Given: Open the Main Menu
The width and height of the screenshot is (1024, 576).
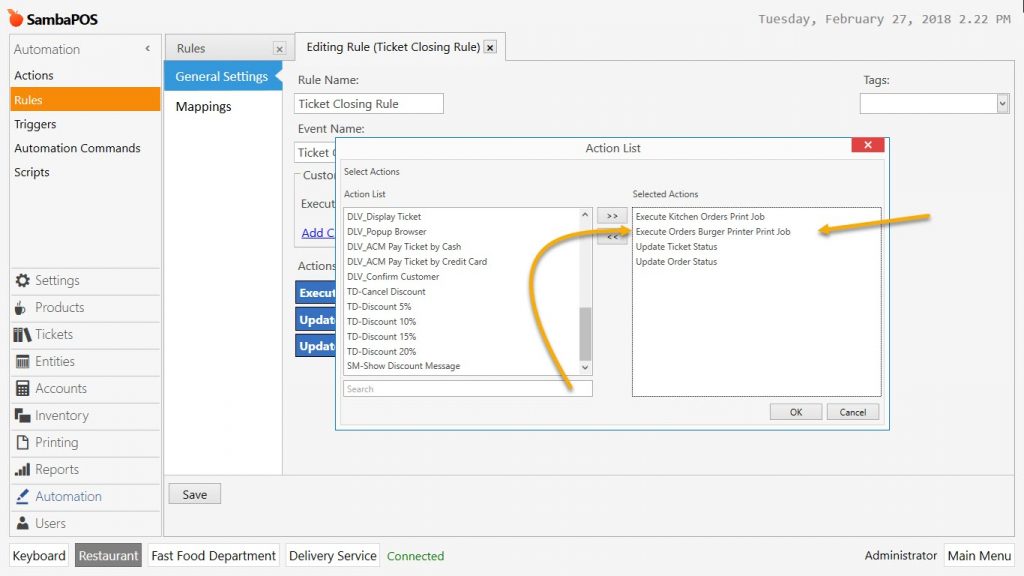Looking at the screenshot, I should pos(979,556).
